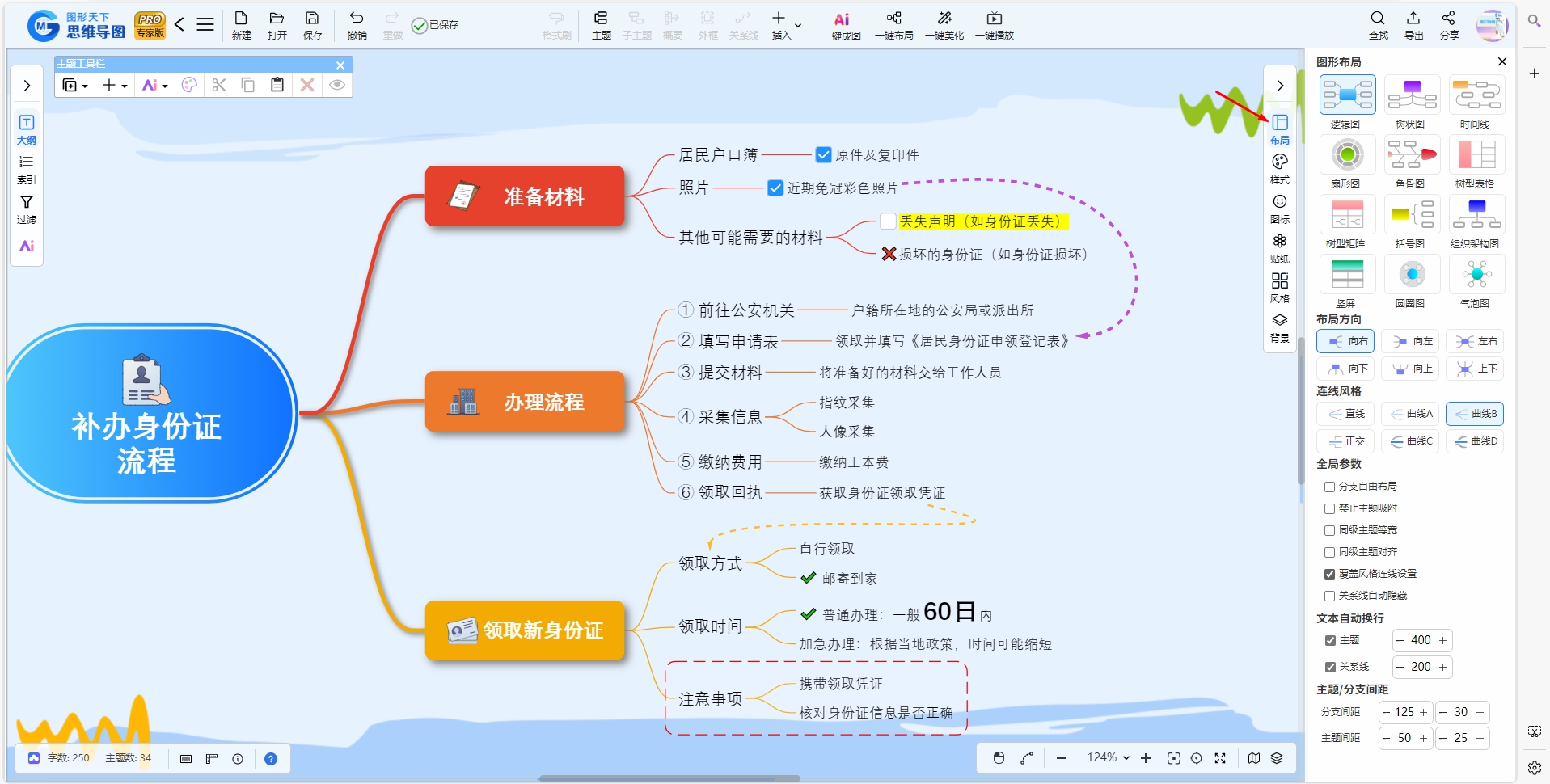The image size is (1550, 784).
Task: Click the 新建 new file icon
Action: tap(241, 25)
